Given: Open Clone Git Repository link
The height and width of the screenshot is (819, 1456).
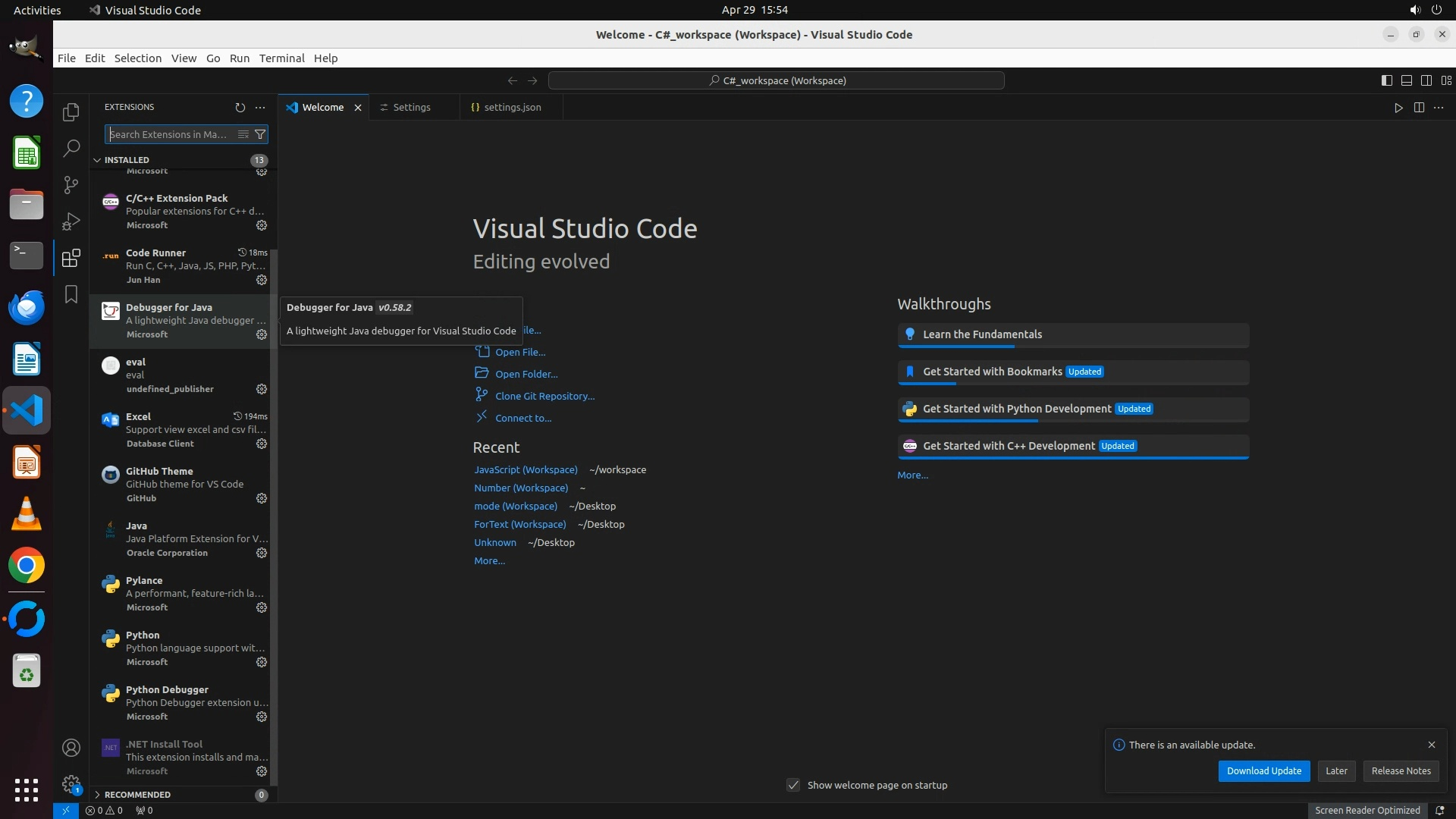Looking at the screenshot, I should [x=544, y=396].
